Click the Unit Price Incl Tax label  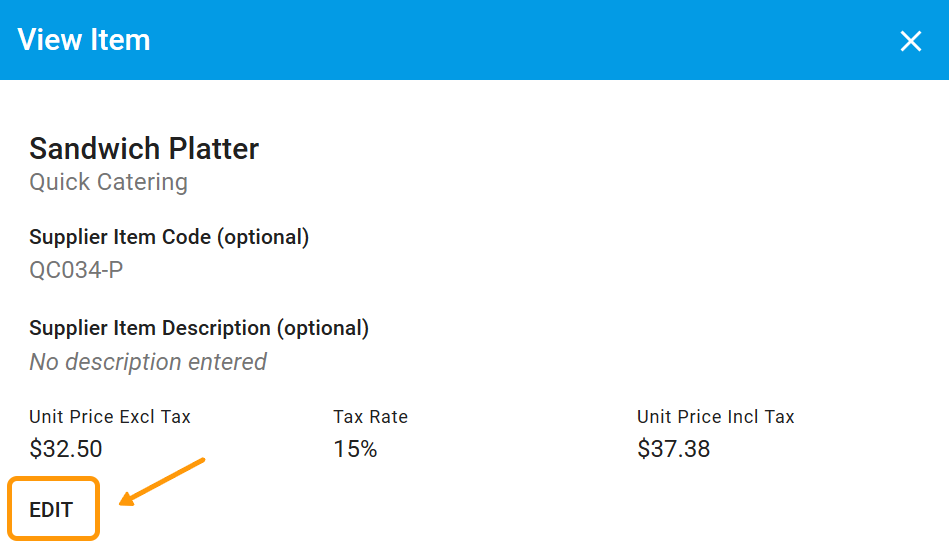tap(715, 417)
